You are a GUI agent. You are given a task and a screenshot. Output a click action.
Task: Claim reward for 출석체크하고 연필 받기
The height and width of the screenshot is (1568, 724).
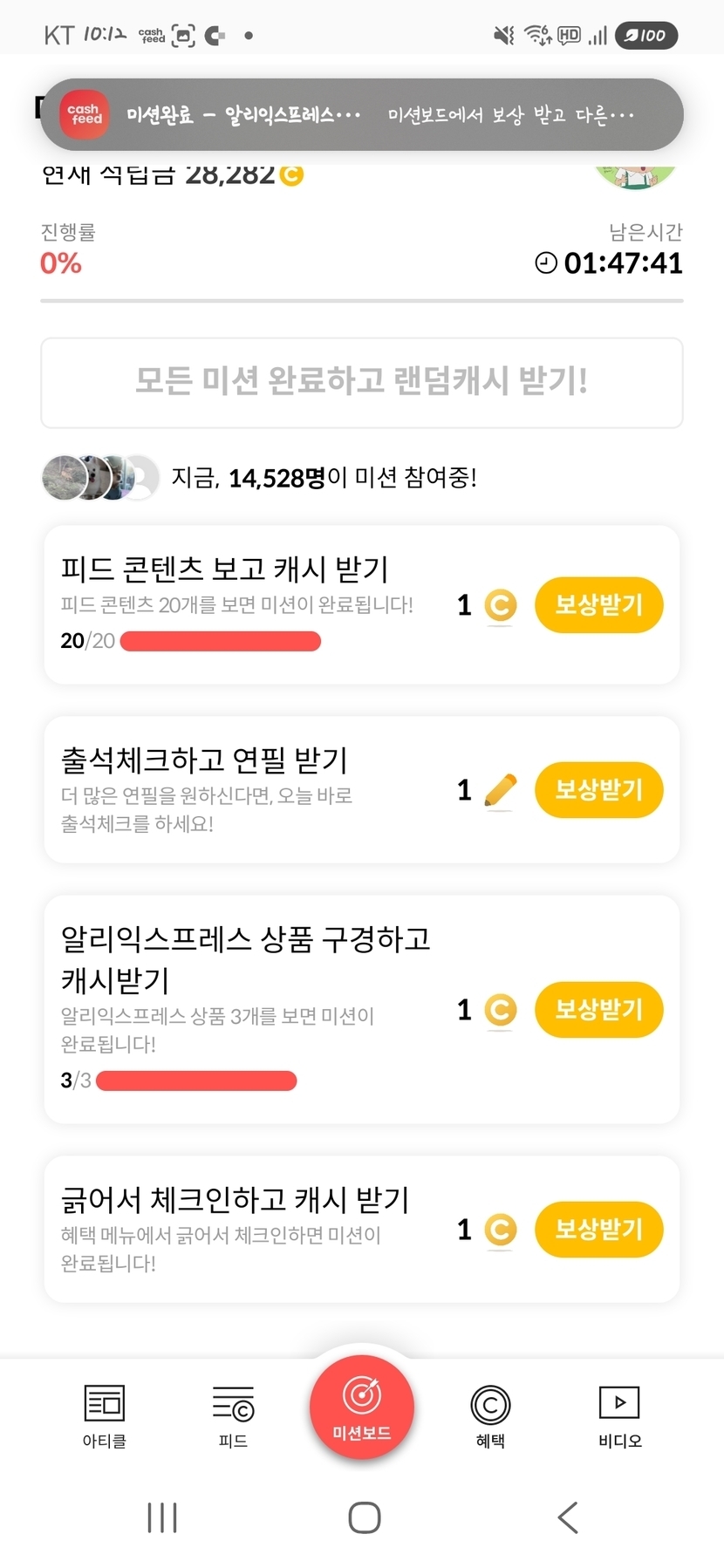point(598,790)
